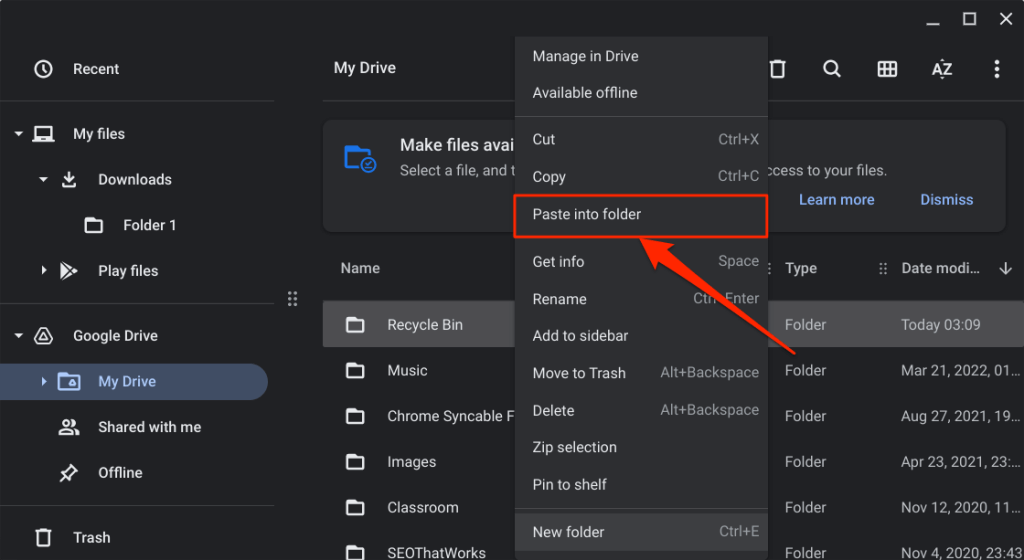1024x560 pixels.
Task: Switch to thumbnail grid view icon
Action: [887, 69]
